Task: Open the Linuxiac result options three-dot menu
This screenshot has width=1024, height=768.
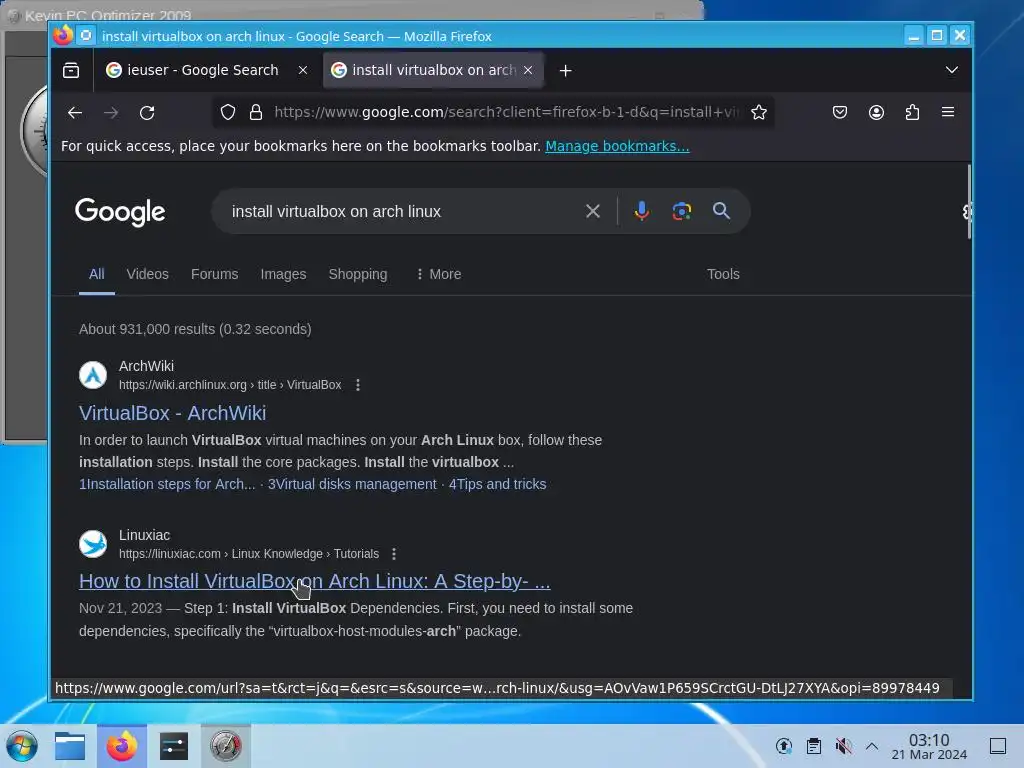Action: [x=394, y=554]
